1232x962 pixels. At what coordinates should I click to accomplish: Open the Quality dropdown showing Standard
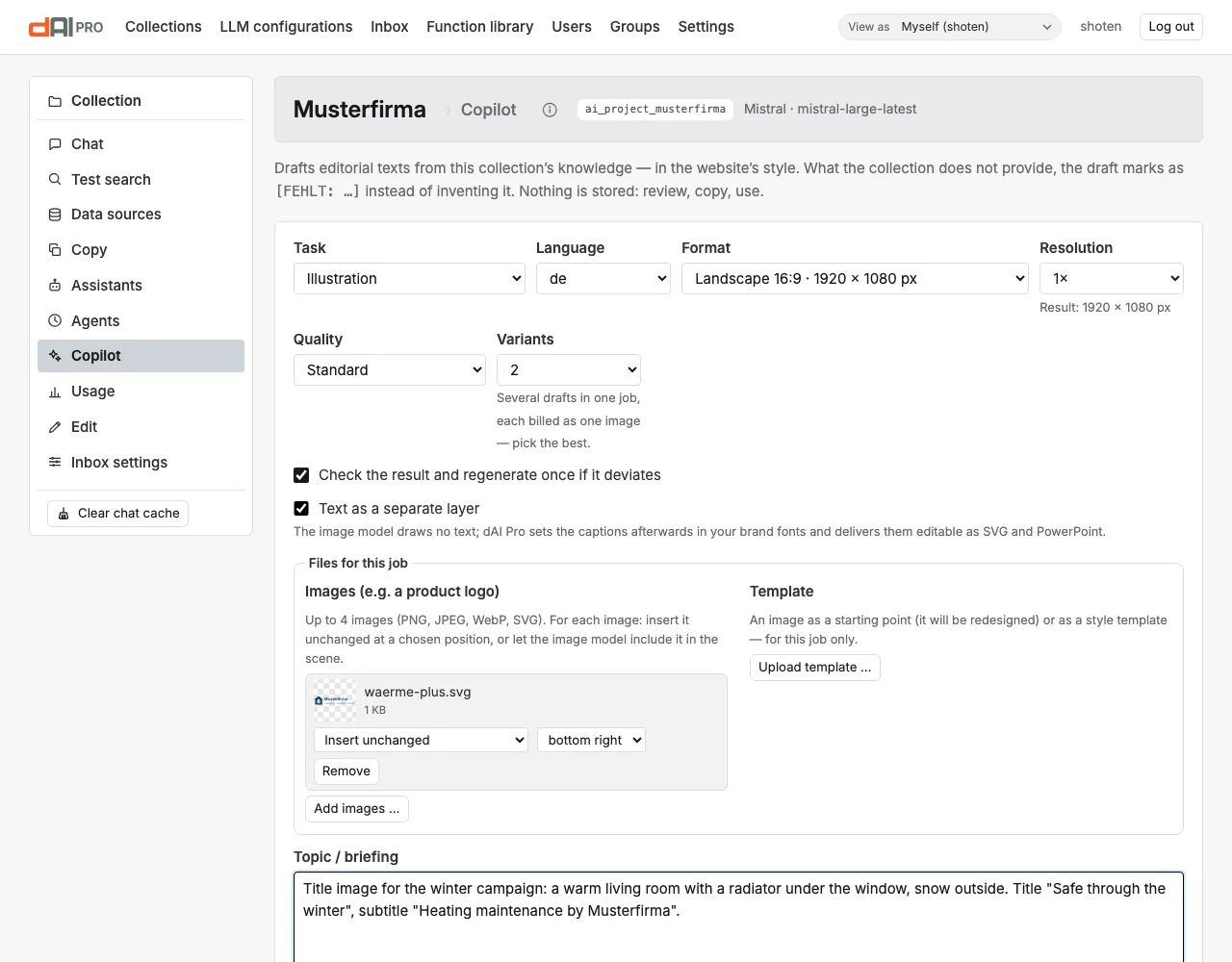coord(390,370)
